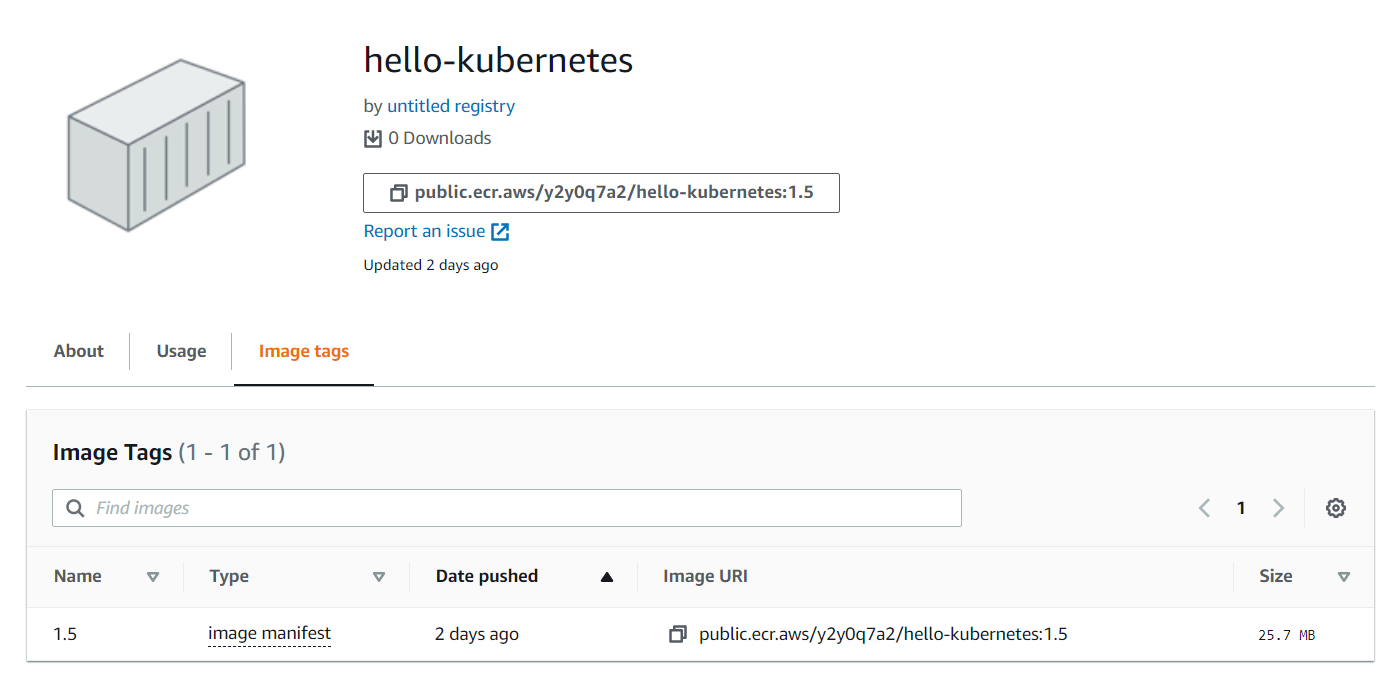
Task: Click the search magnifier in Find images
Action: [75, 508]
